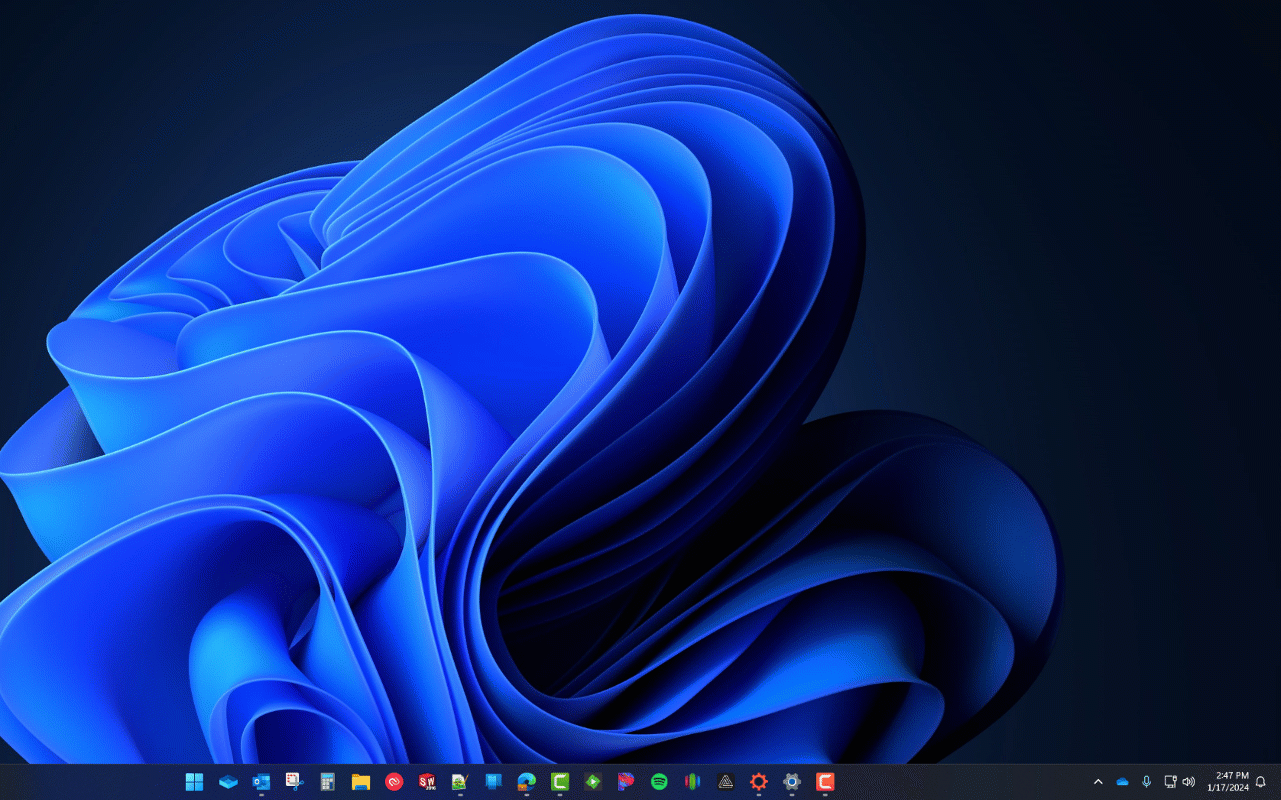Open the clock and date calendar
The width and height of the screenshot is (1281, 800).
(x=1231, y=781)
